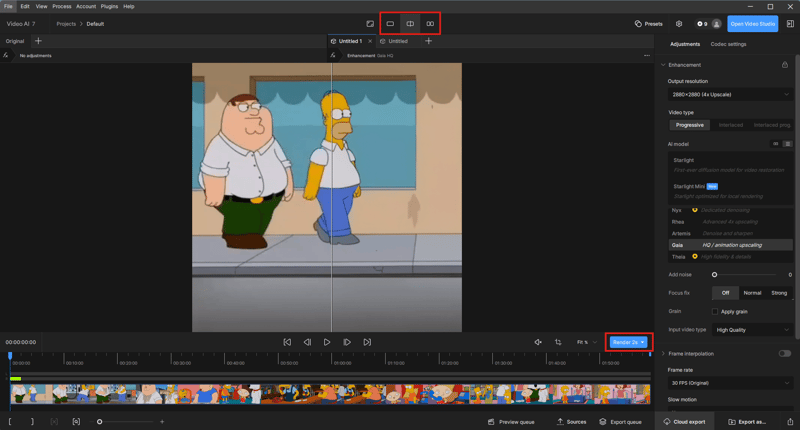Play the video preview
The height and width of the screenshot is (430, 800).
click(x=327, y=342)
